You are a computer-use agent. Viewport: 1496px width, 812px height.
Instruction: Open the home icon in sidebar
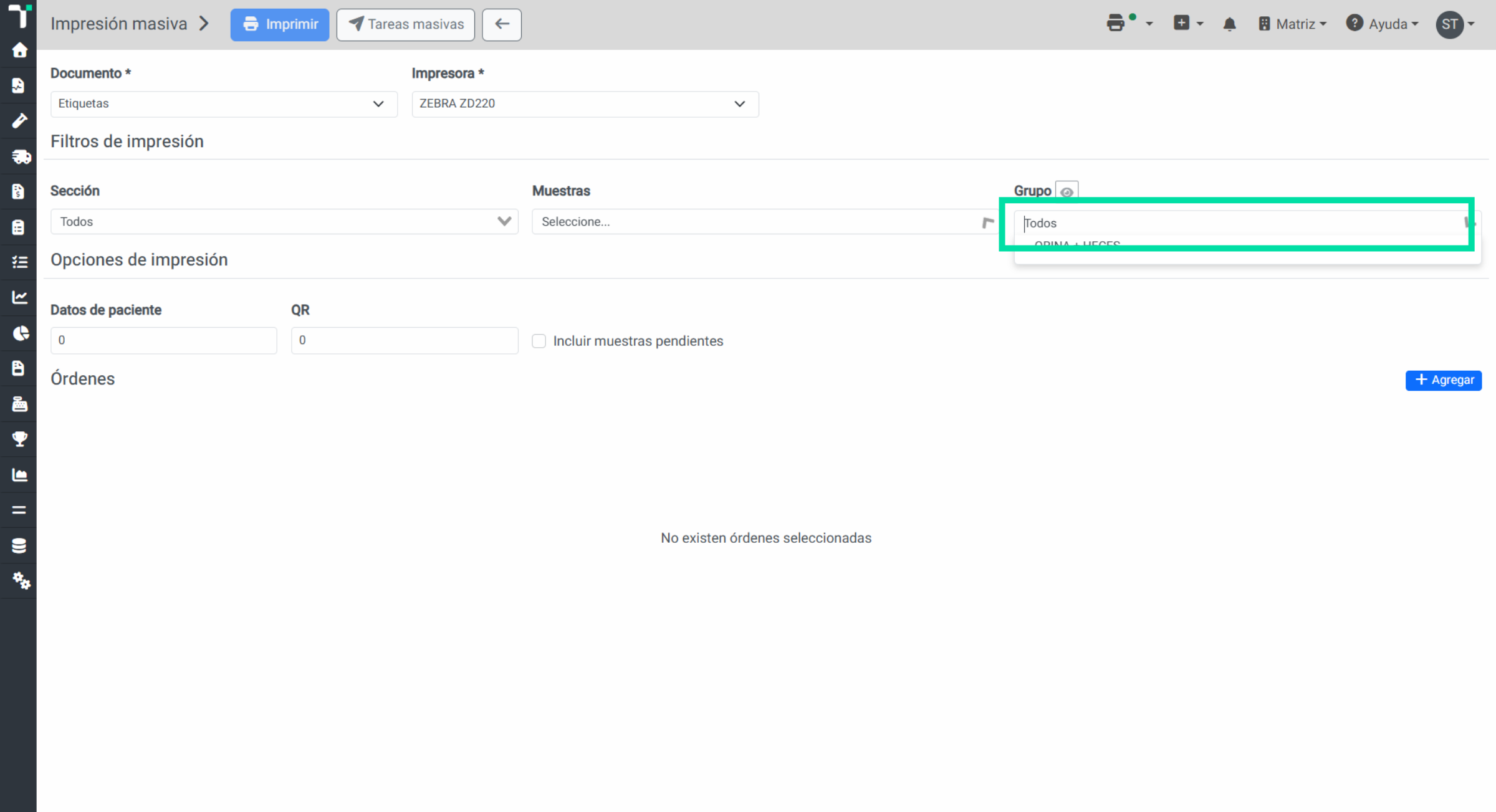19,50
